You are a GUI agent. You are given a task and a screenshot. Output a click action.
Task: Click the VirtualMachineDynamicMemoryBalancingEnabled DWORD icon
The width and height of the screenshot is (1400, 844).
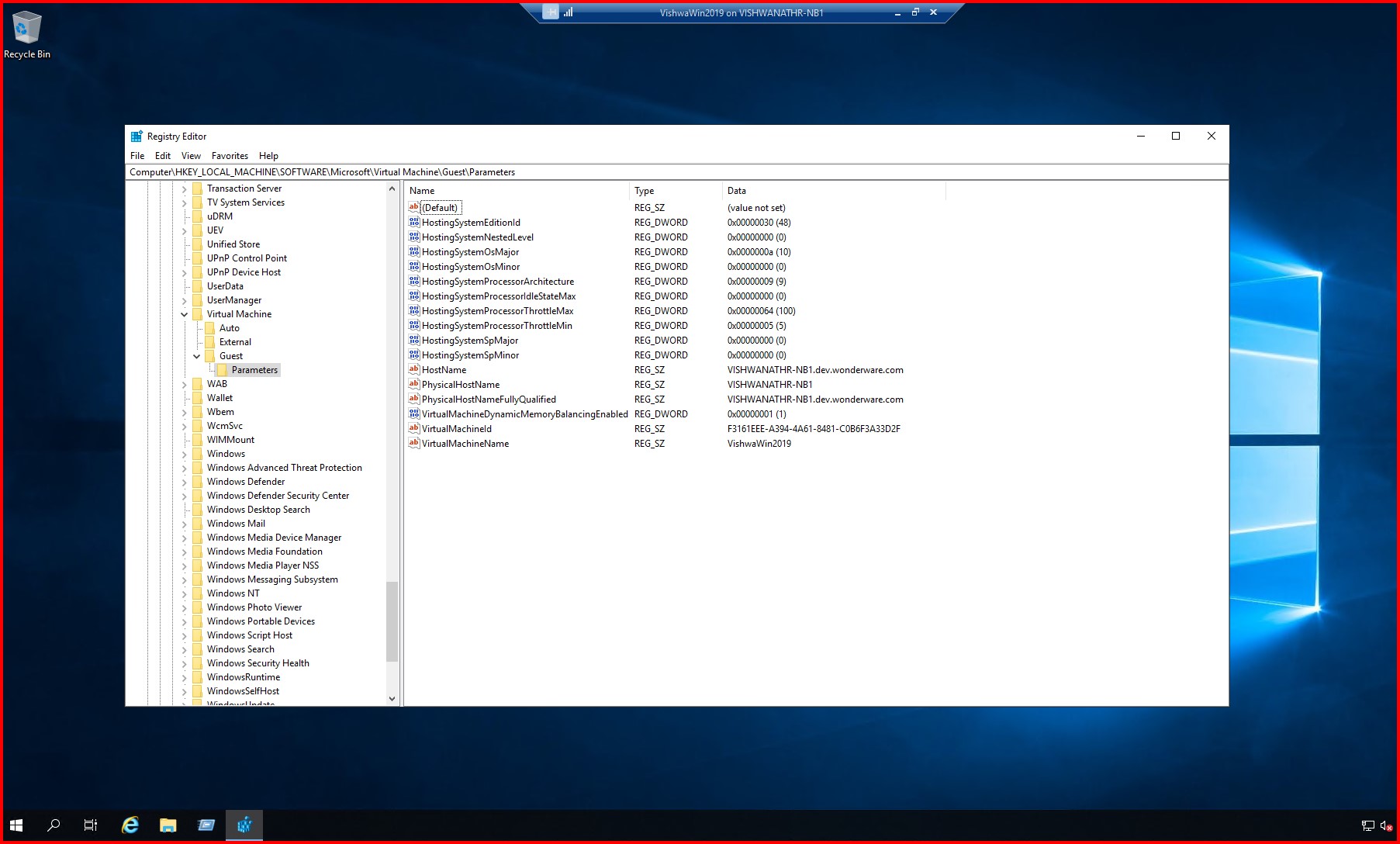[414, 413]
